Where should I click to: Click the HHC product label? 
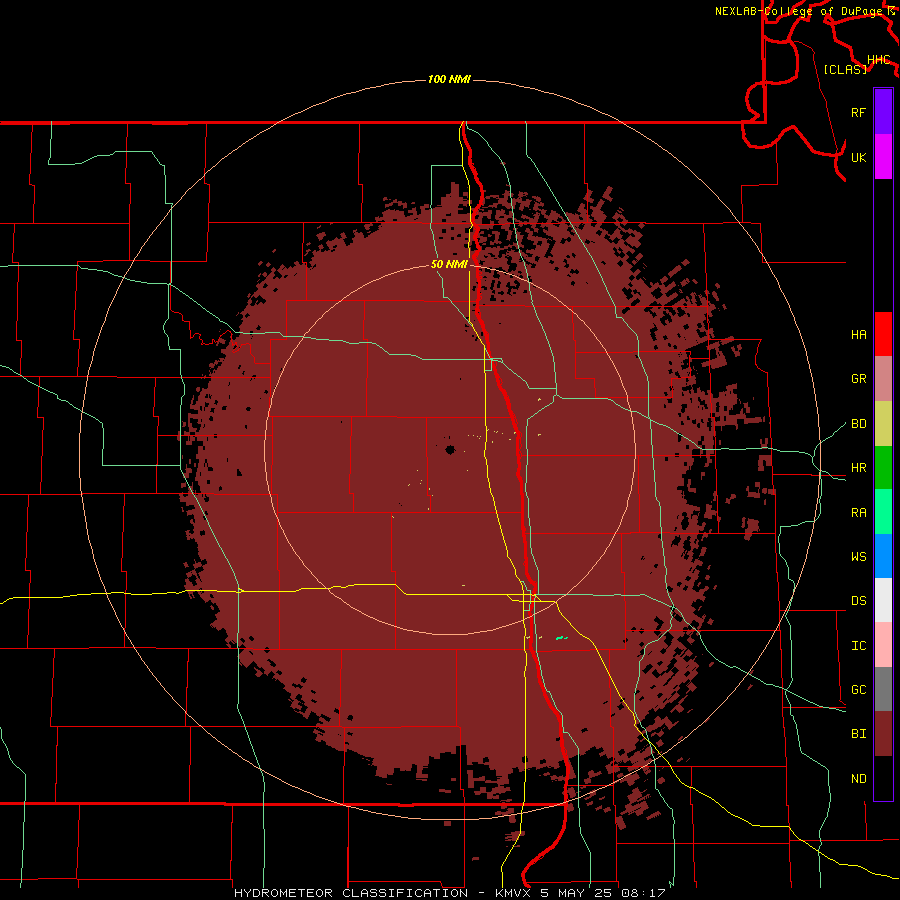click(x=879, y=60)
